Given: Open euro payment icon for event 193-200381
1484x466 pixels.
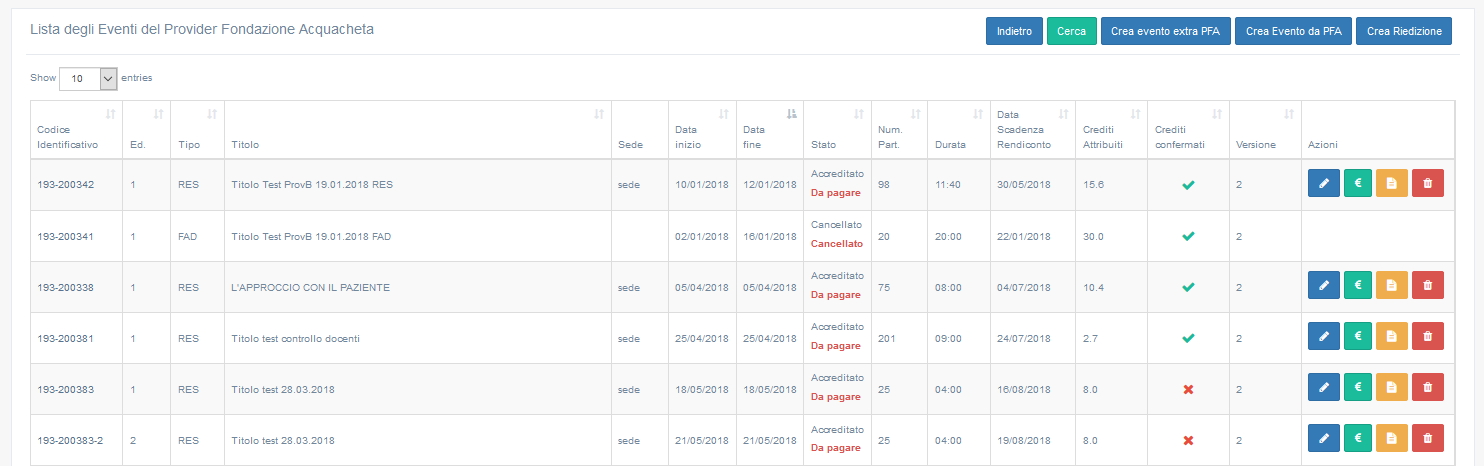Looking at the screenshot, I should pyautogui.click(x=1358, y=337).
